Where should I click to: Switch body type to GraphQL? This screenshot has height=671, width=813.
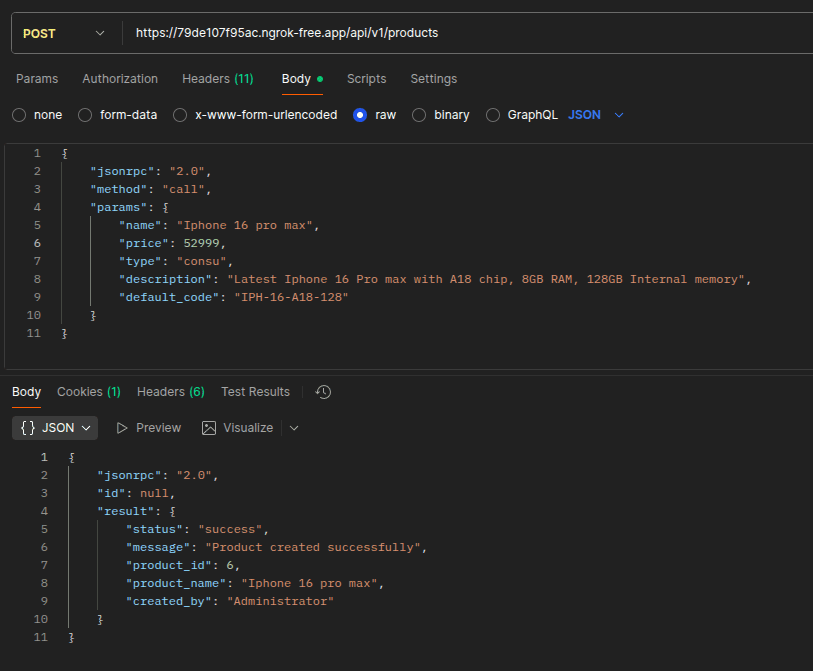[493, 114]
